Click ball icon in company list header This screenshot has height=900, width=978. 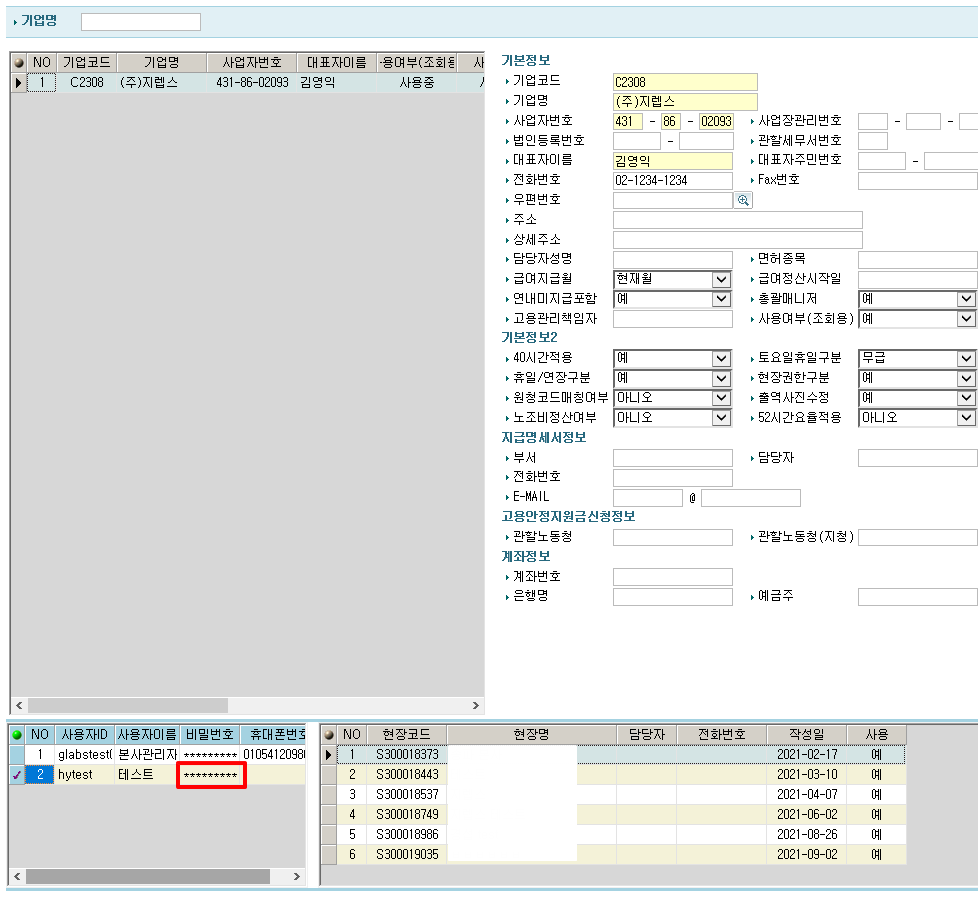(x=19, y=62)
